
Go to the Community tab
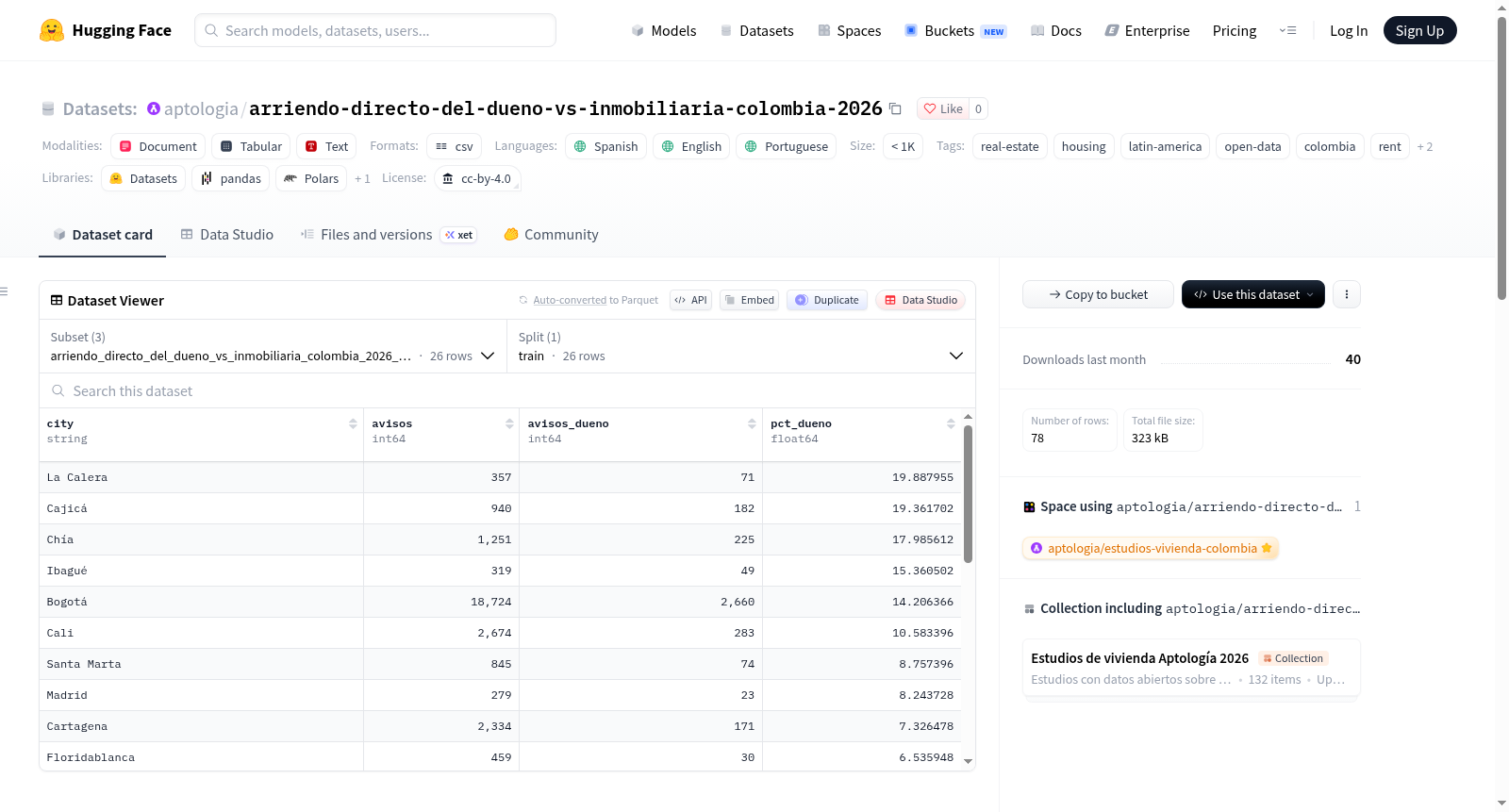point(551,235)
